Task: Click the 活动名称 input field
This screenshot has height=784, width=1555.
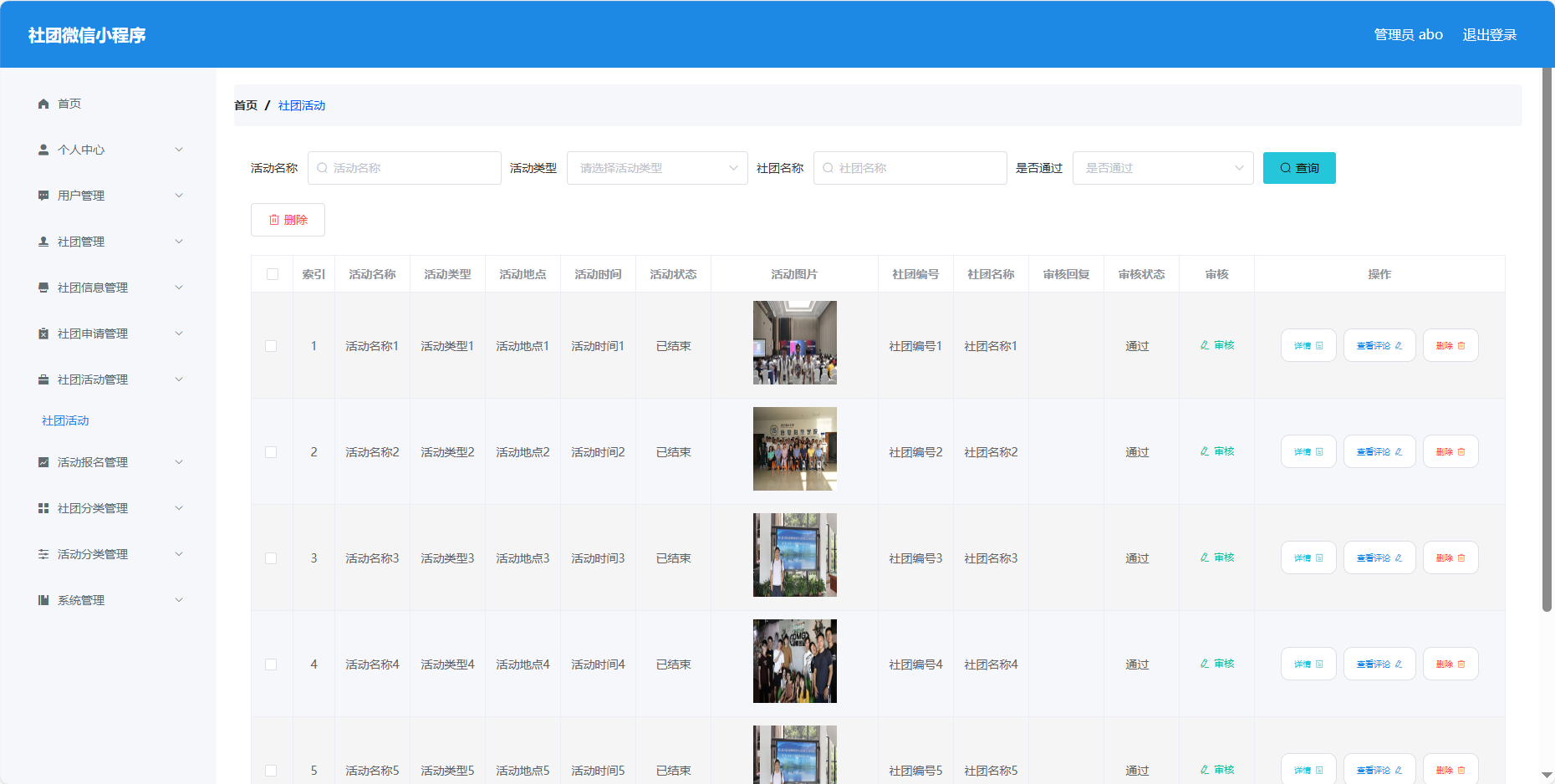Action: [405, 168]
